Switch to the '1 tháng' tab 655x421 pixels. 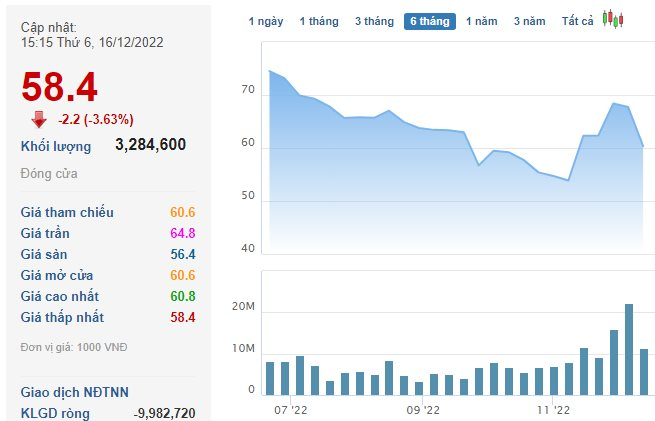coord(318,21)
